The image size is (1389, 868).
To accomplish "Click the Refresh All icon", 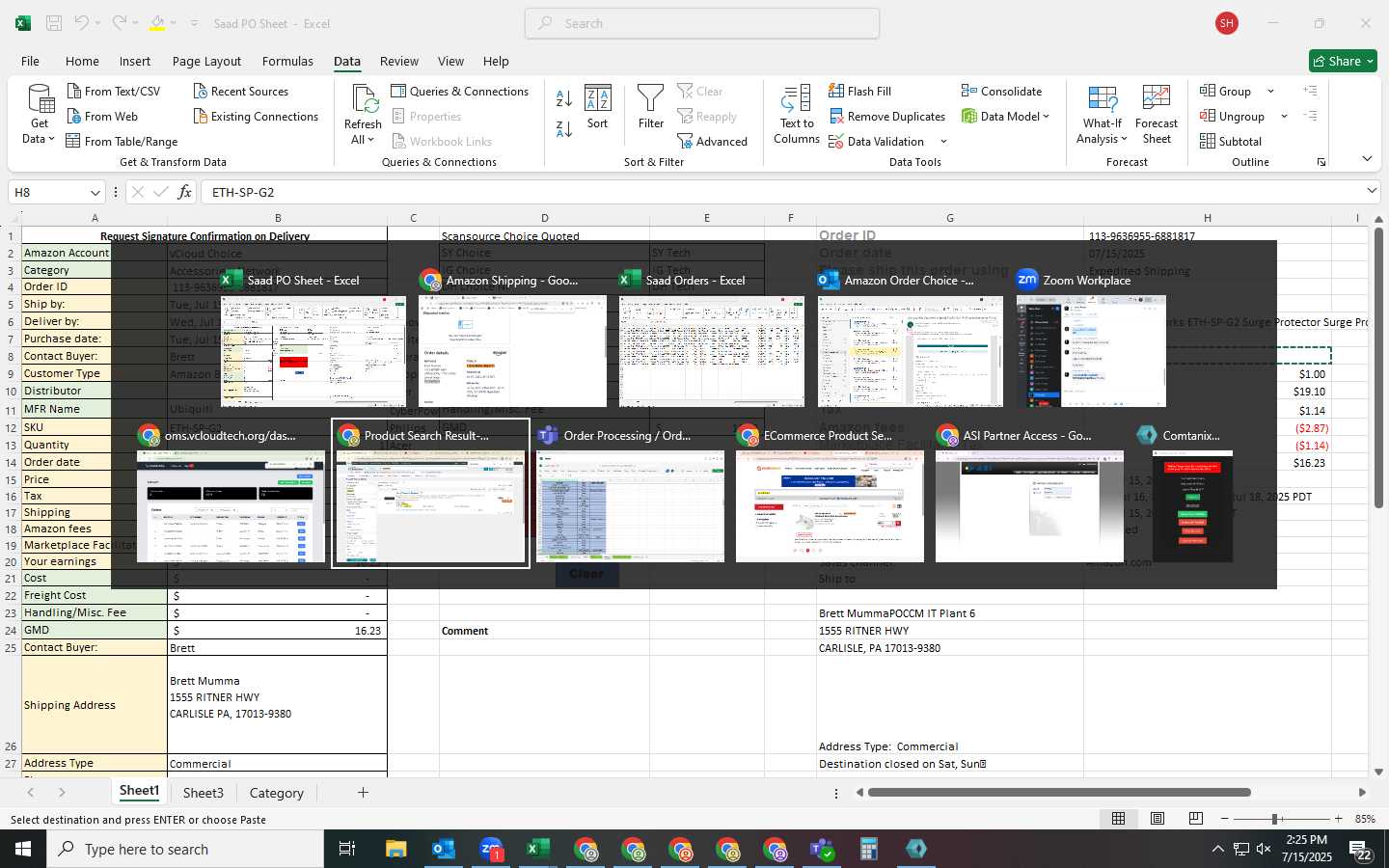I will (363, 115).
